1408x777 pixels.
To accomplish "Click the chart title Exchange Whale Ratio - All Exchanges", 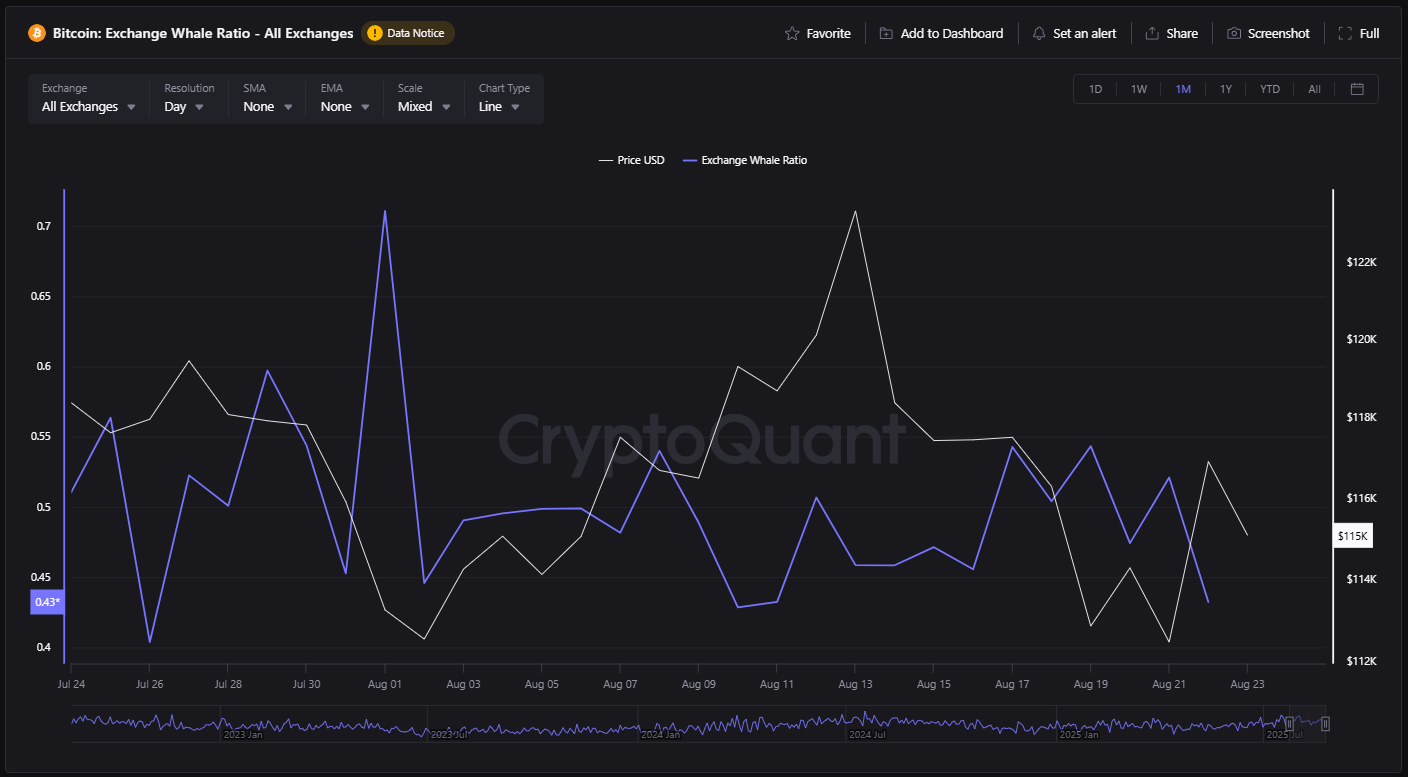I will coord(204,33).
